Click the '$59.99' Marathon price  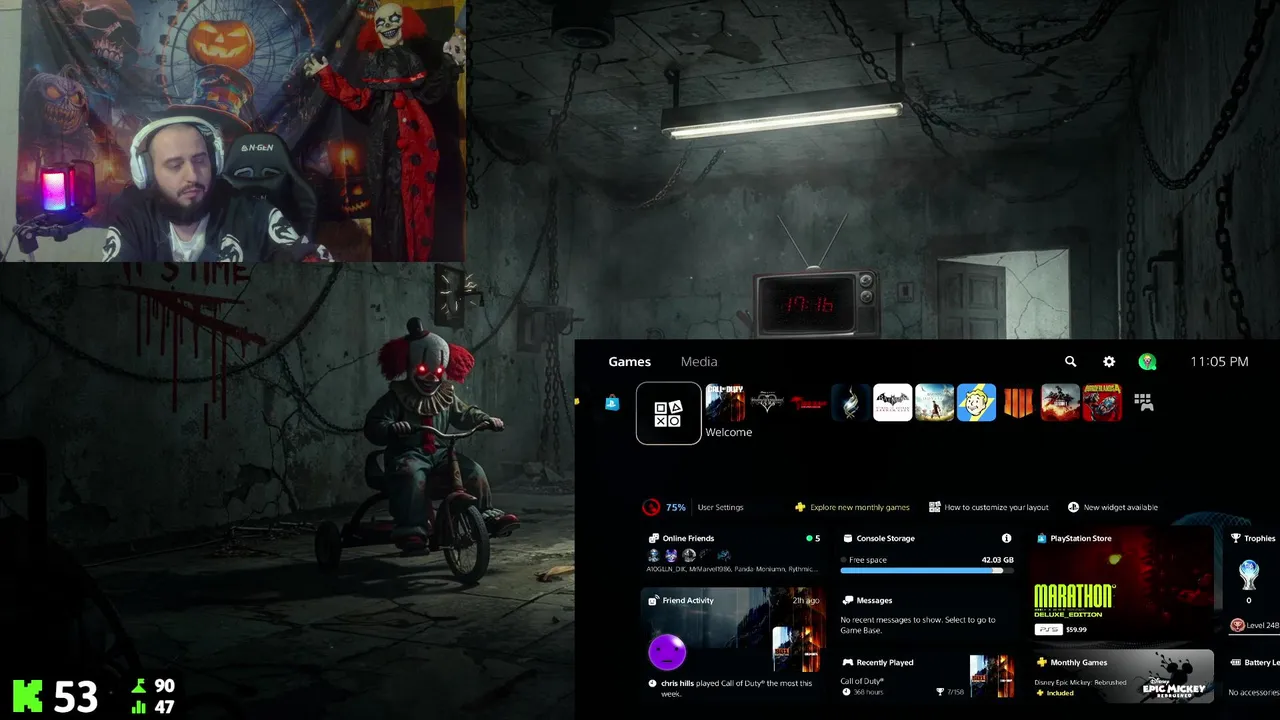(1076, 630)
